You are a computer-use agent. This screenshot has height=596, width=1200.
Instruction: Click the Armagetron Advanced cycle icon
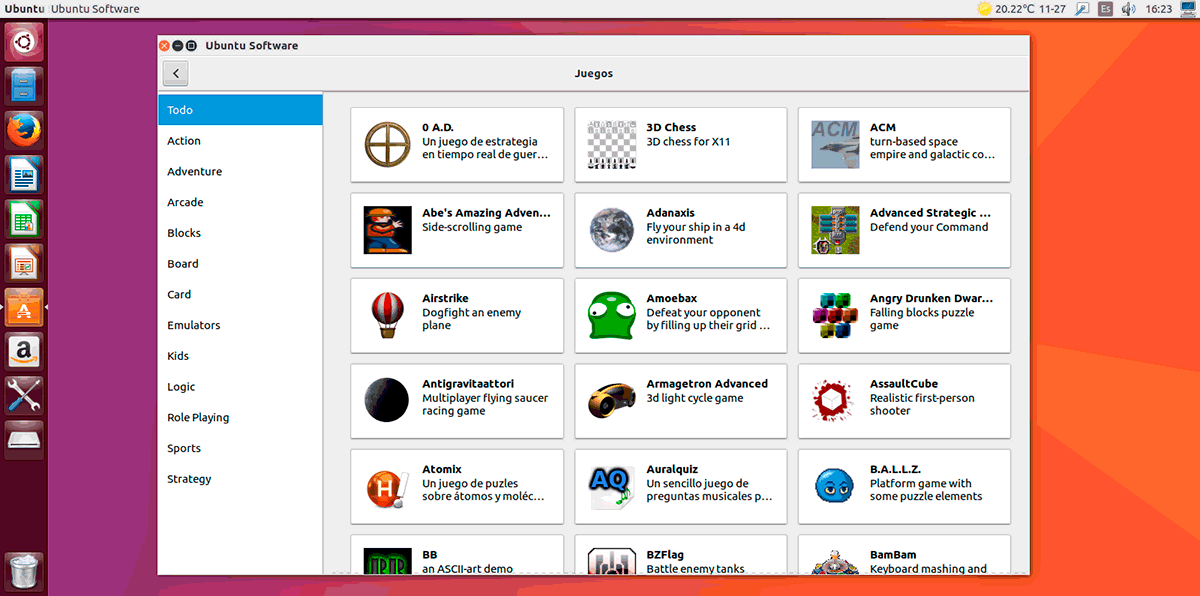(611, 401)
